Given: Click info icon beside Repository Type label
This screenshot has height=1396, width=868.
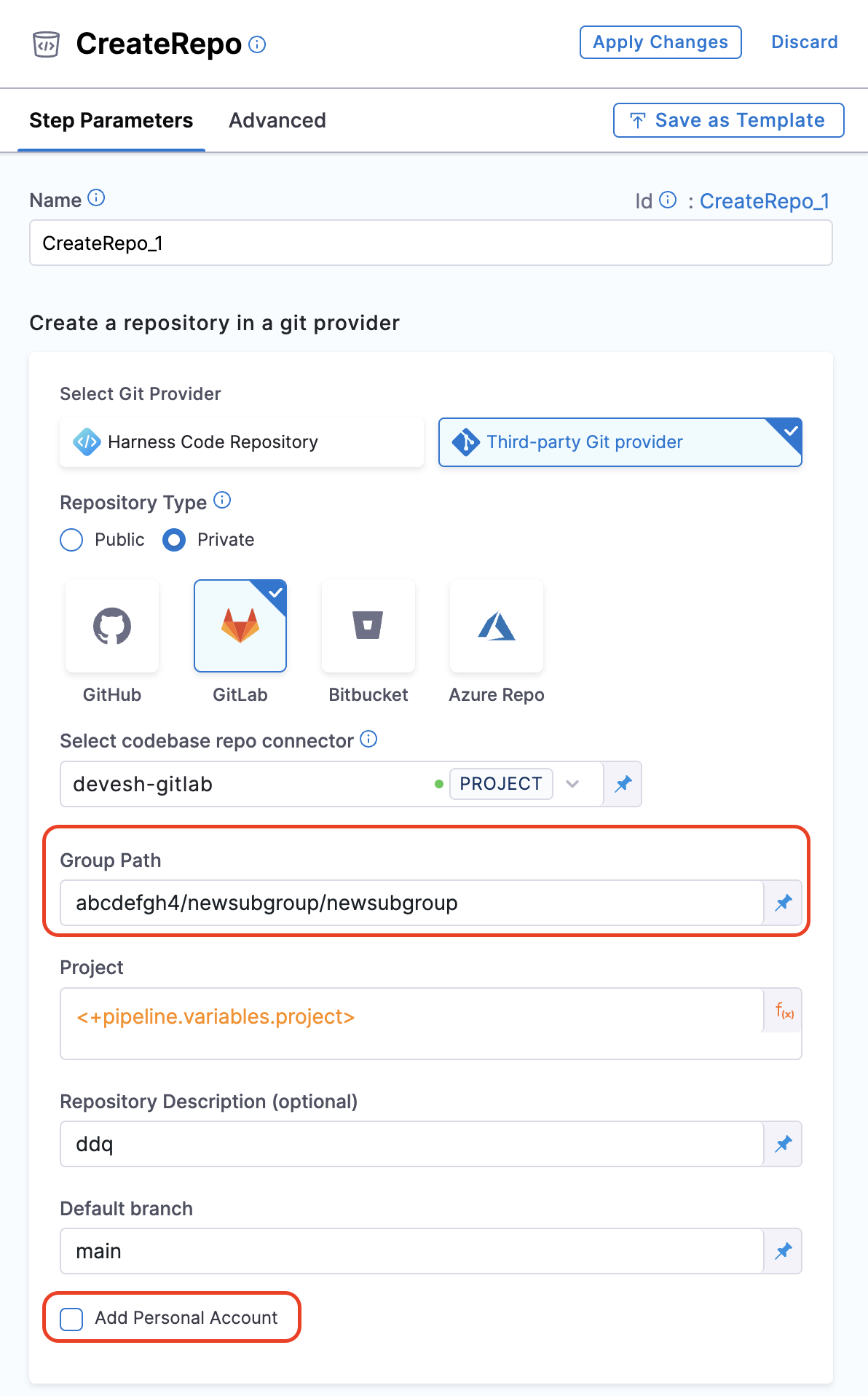Looking at the screenshot, I should pos(222,501).
